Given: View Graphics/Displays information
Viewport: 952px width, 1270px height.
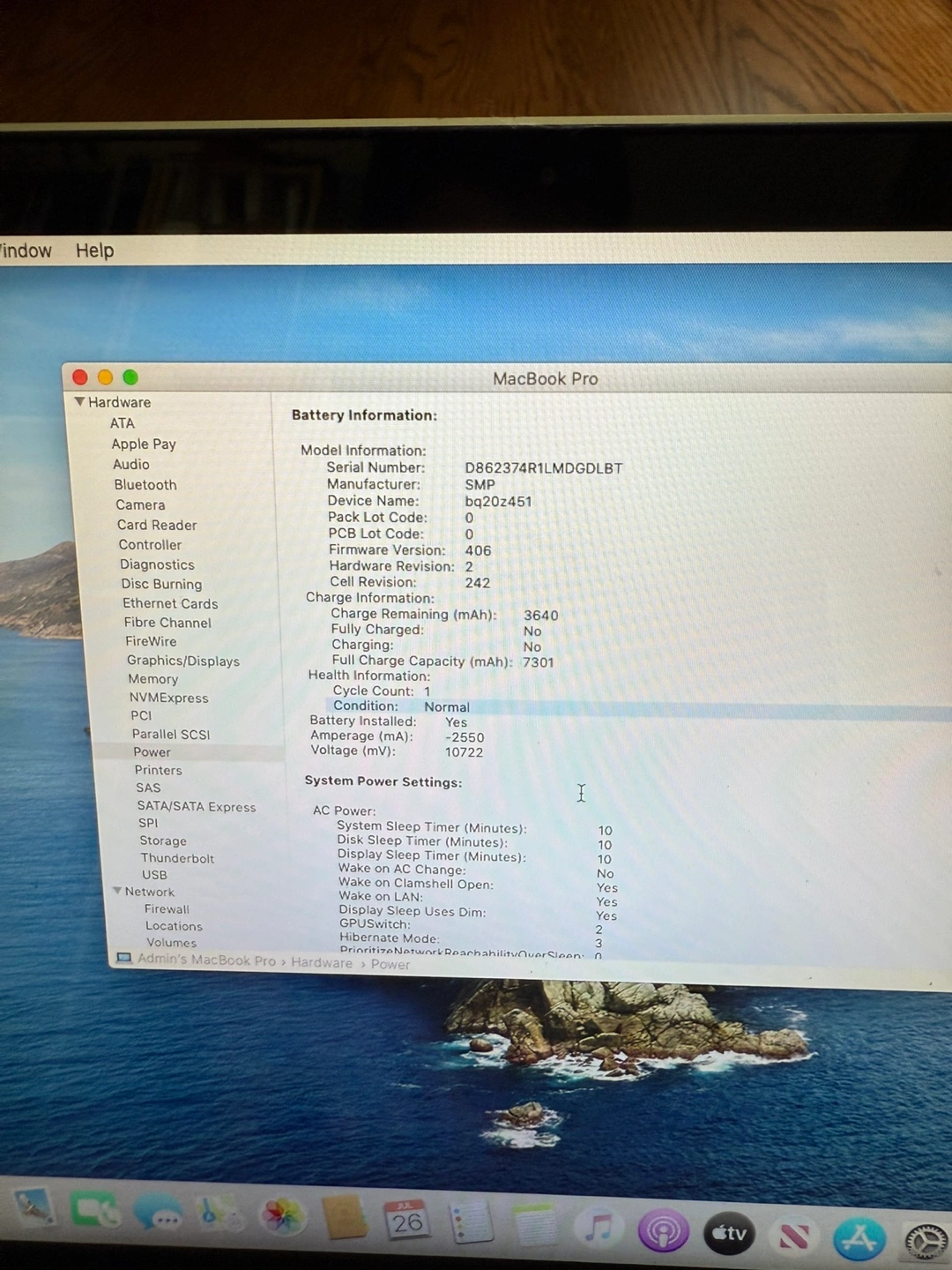Looking at the screenshot, I should click(183, 661).
